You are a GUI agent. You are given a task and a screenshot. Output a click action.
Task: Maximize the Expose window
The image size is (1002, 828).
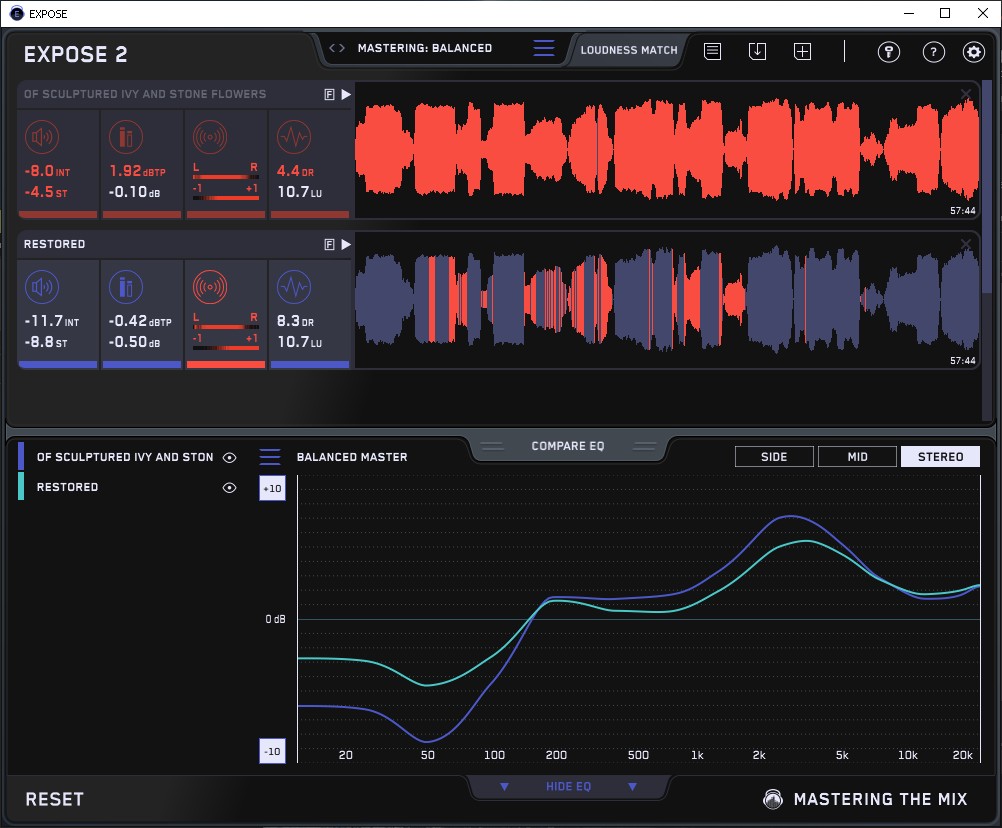[x=945, y=13]
